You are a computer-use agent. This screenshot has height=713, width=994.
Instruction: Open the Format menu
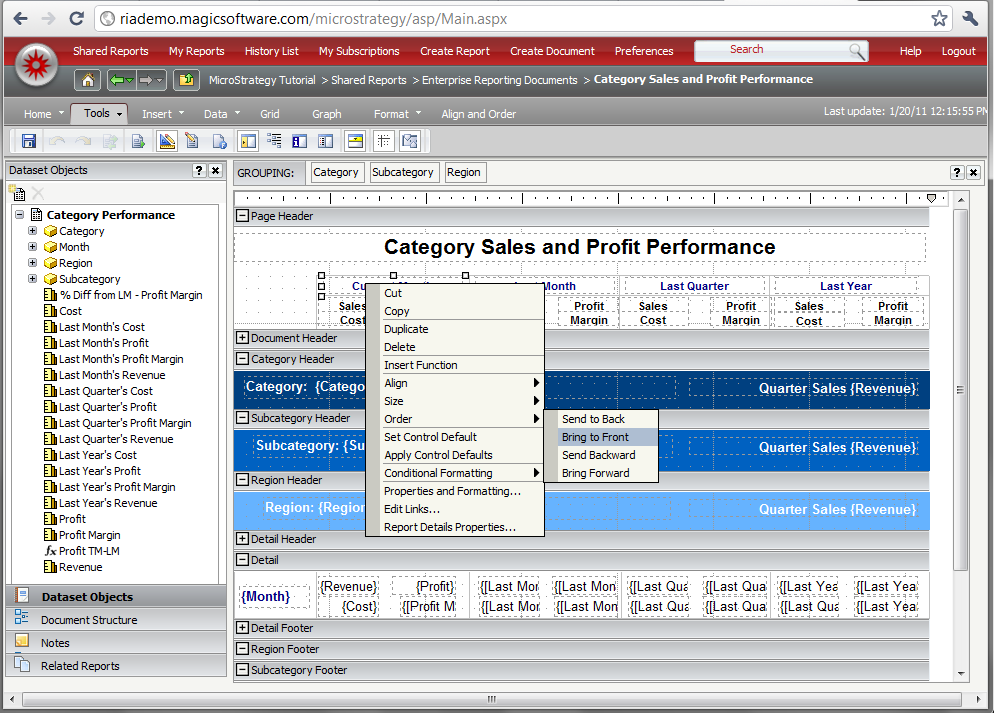tap(392, 113)
